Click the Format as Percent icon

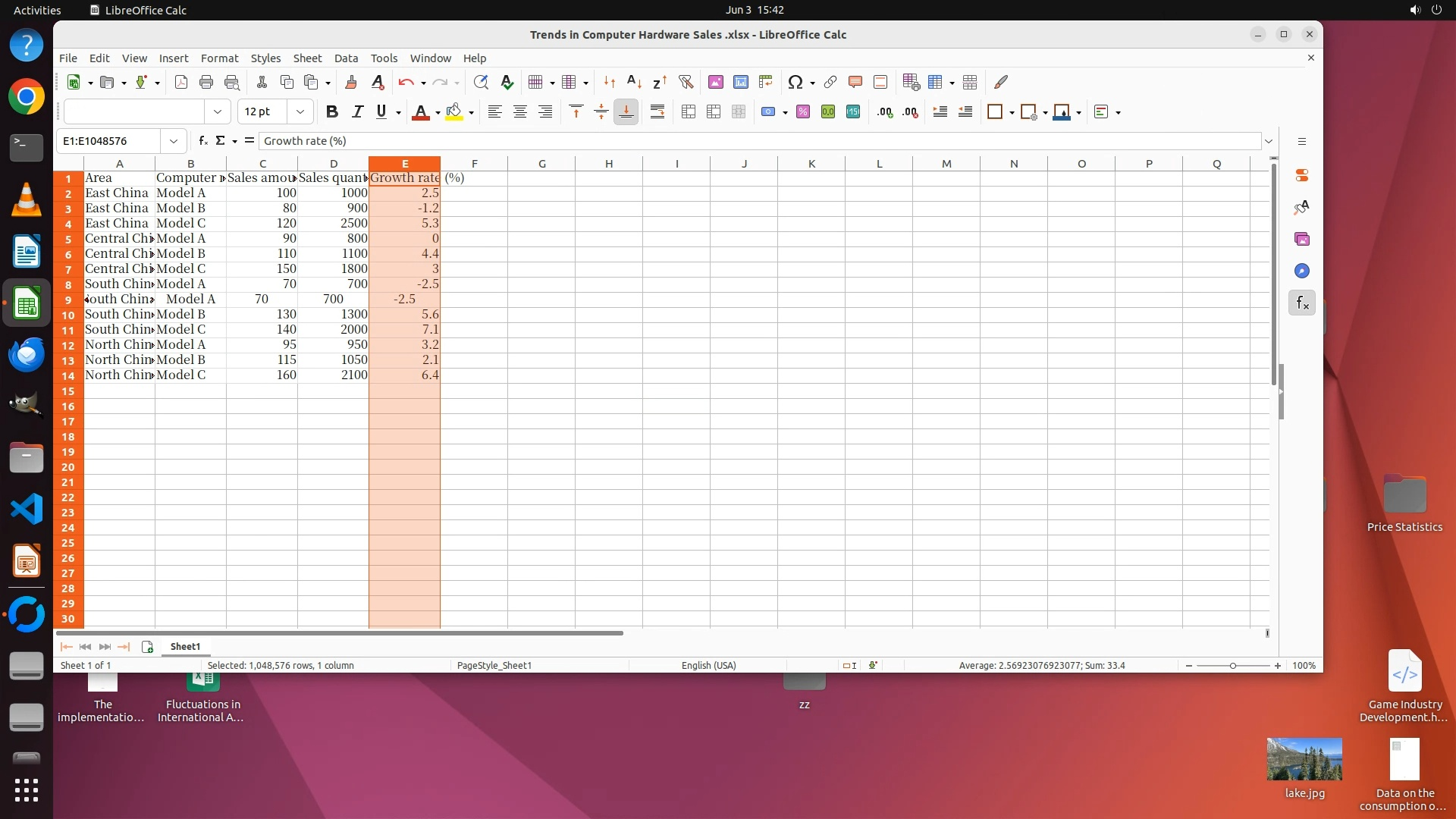803,112
